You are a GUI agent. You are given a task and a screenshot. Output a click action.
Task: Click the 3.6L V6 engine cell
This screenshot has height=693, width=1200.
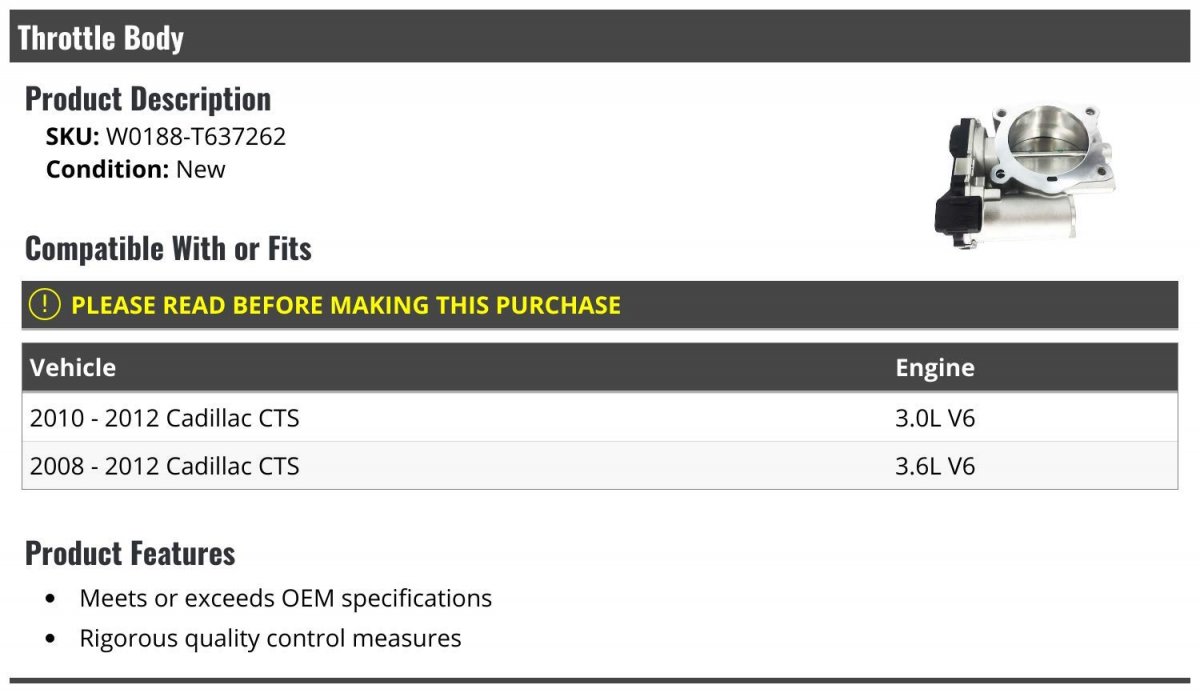(x=935, y=466)
